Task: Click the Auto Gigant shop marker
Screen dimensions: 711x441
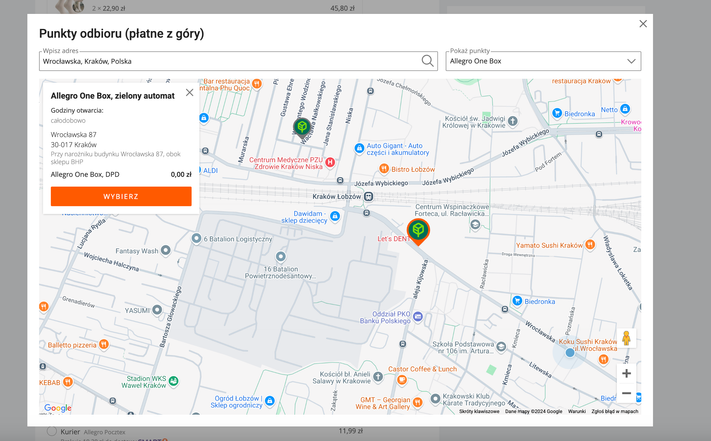Action: (x=359, y=148)
